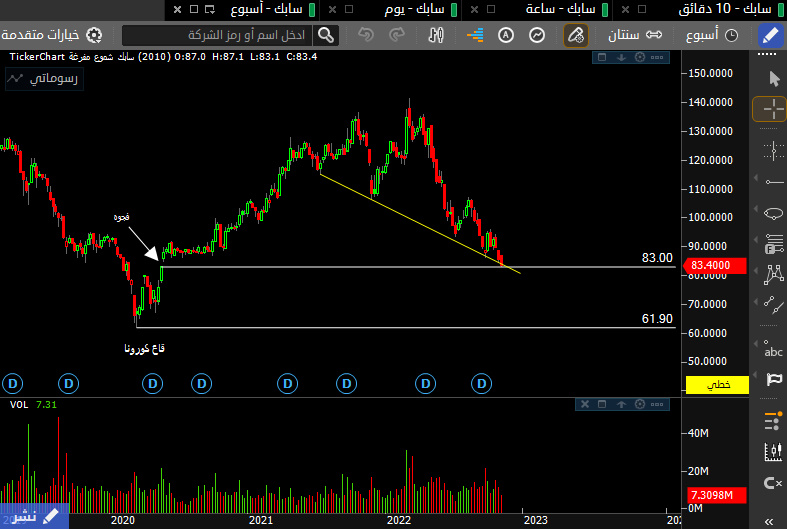Select the trend line channel tool
Image resolution: width=787 pixels, height=529 pixels.
[773, 305]
